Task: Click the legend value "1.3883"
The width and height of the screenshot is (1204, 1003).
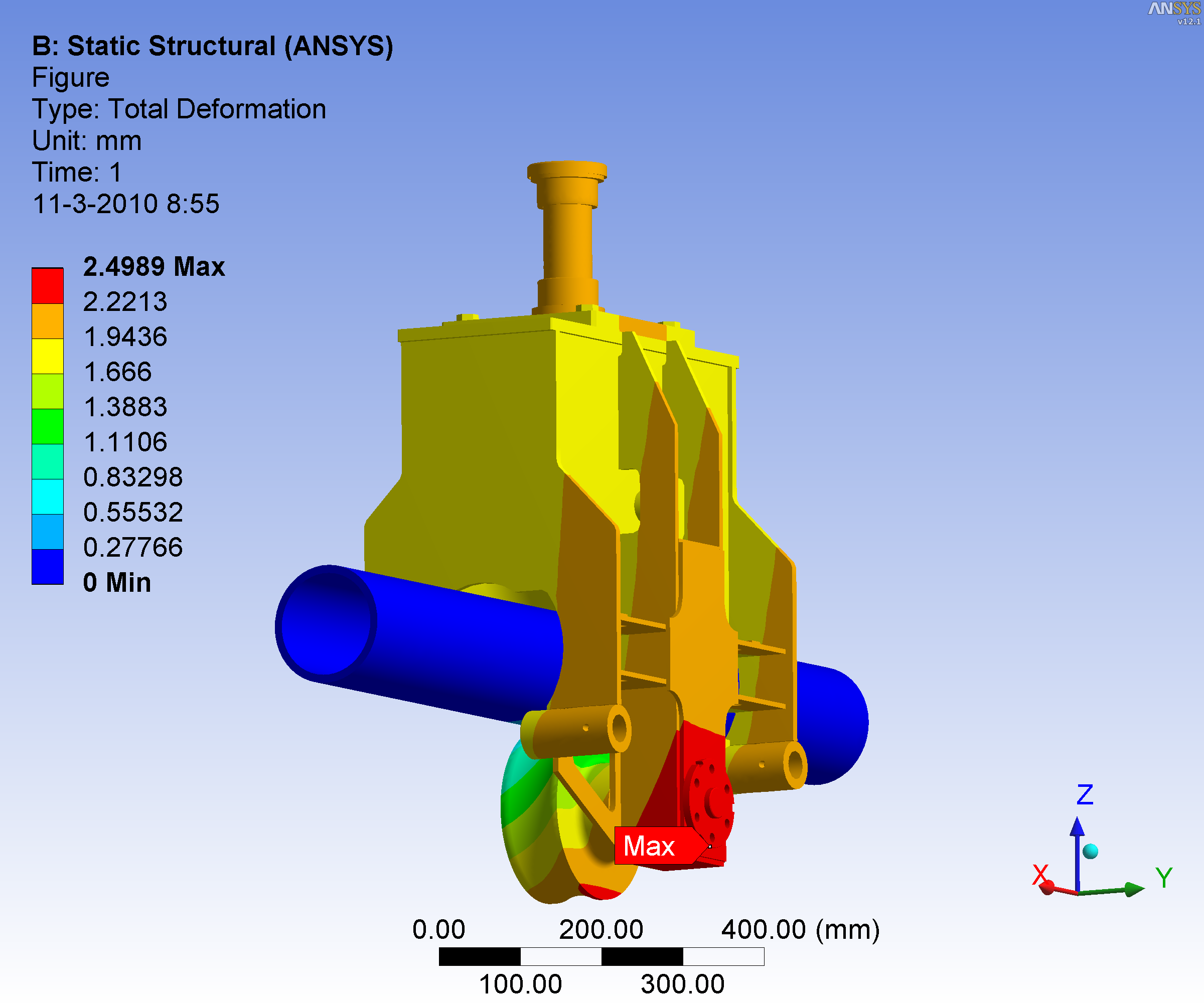Action: tap(125, 407)
